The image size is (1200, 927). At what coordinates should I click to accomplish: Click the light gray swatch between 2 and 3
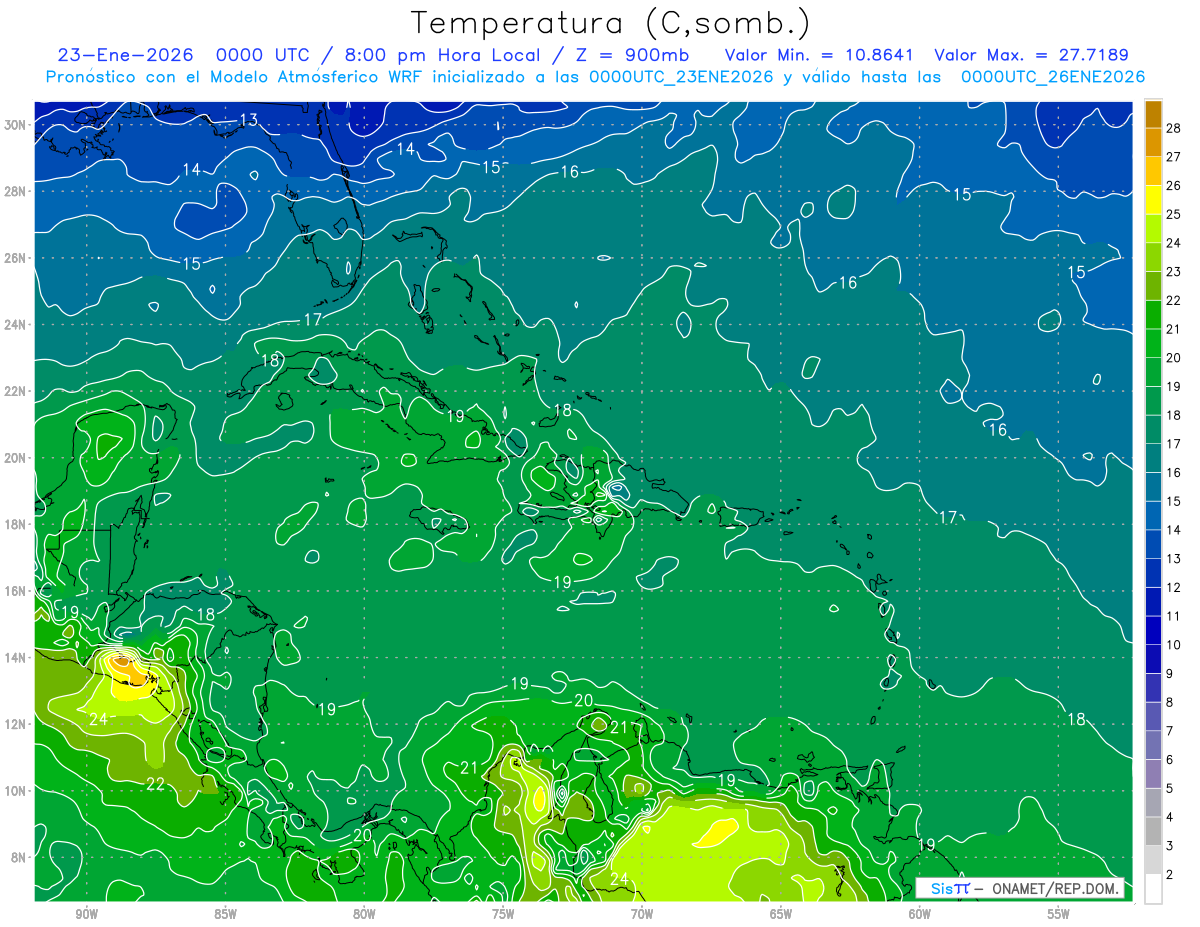[1153, 859]
